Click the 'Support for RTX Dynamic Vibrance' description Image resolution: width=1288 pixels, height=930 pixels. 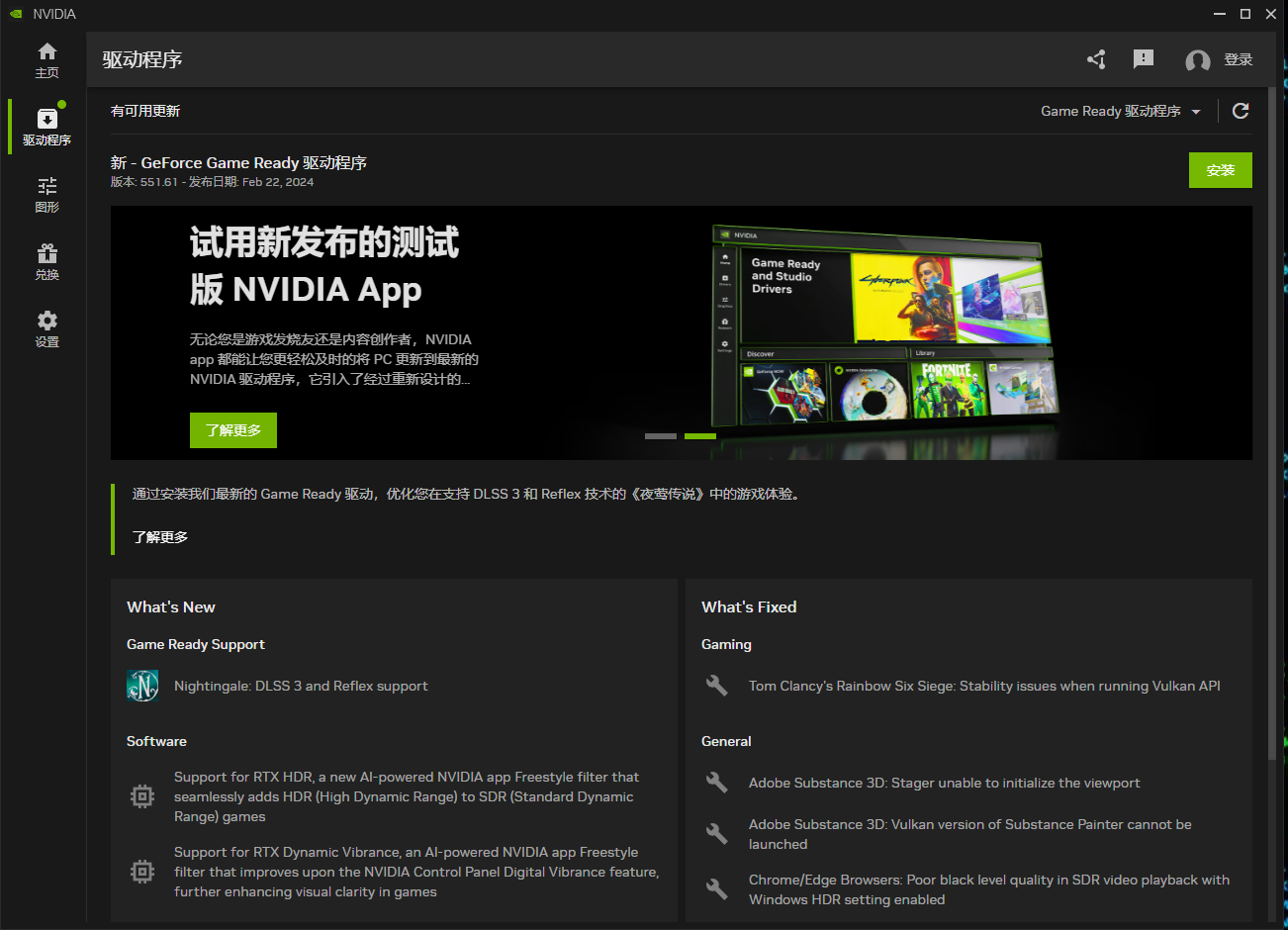pos(416,872)
